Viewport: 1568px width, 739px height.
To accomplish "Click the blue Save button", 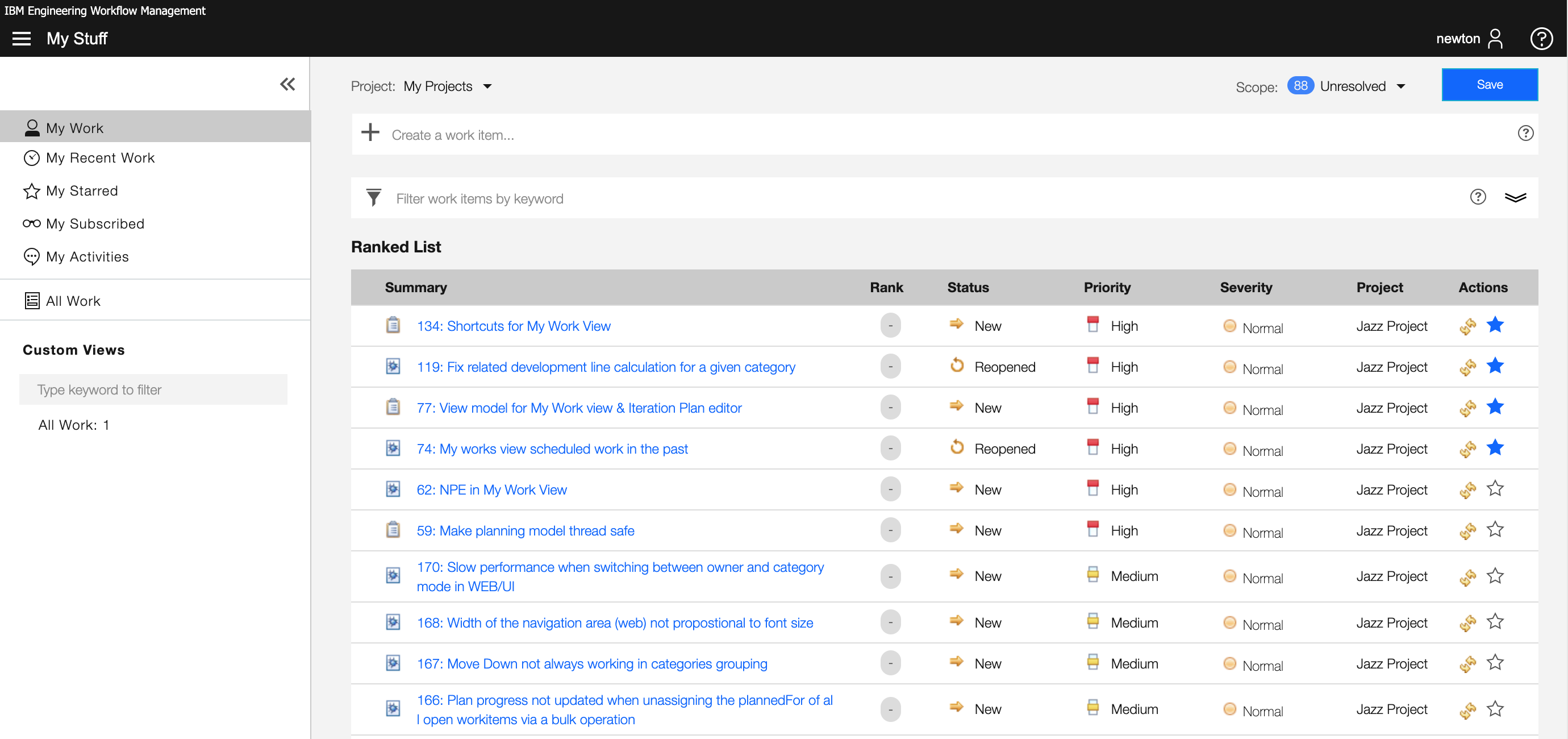I will coord(1489,85).
